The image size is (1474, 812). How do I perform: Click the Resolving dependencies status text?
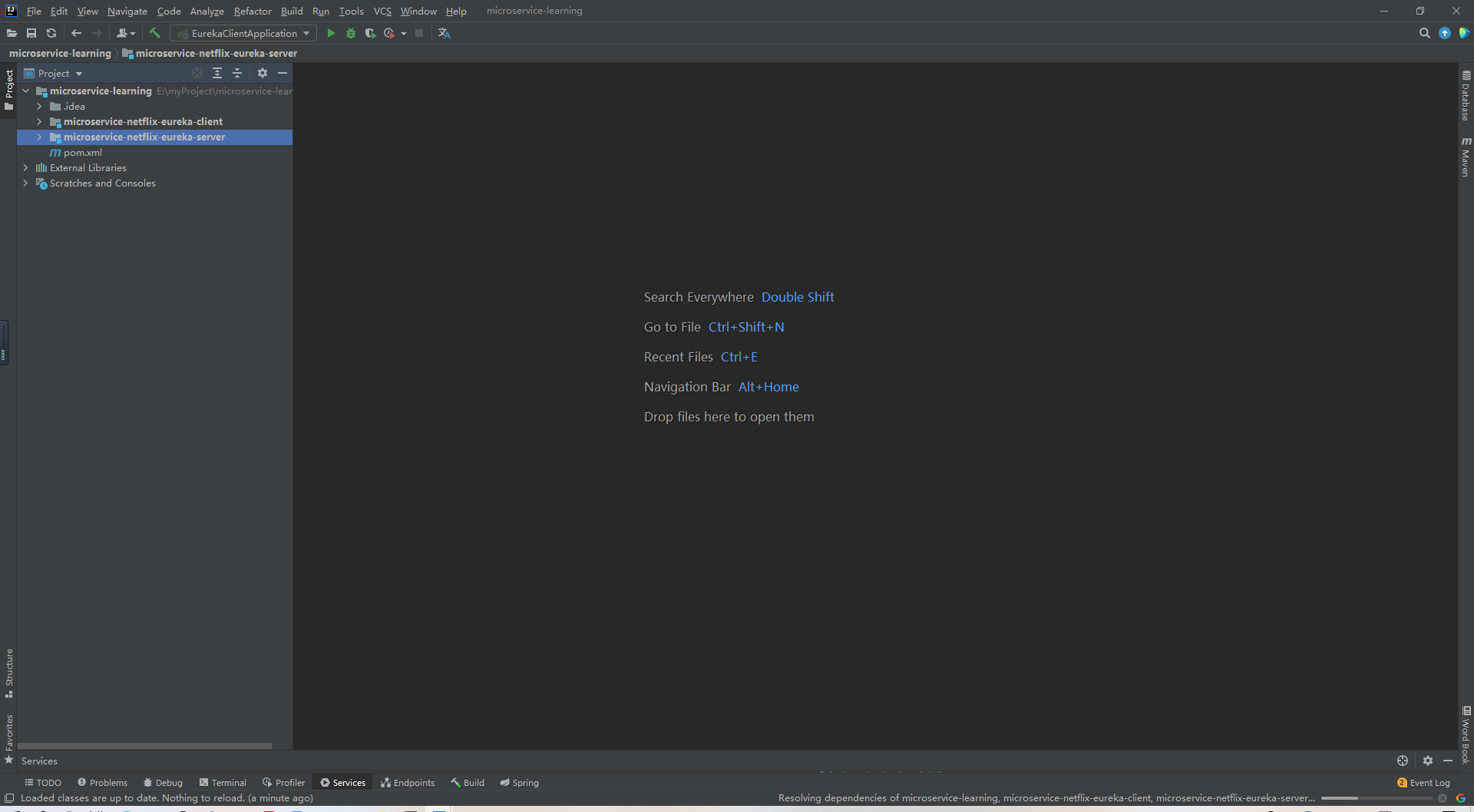click(1046, 798)
